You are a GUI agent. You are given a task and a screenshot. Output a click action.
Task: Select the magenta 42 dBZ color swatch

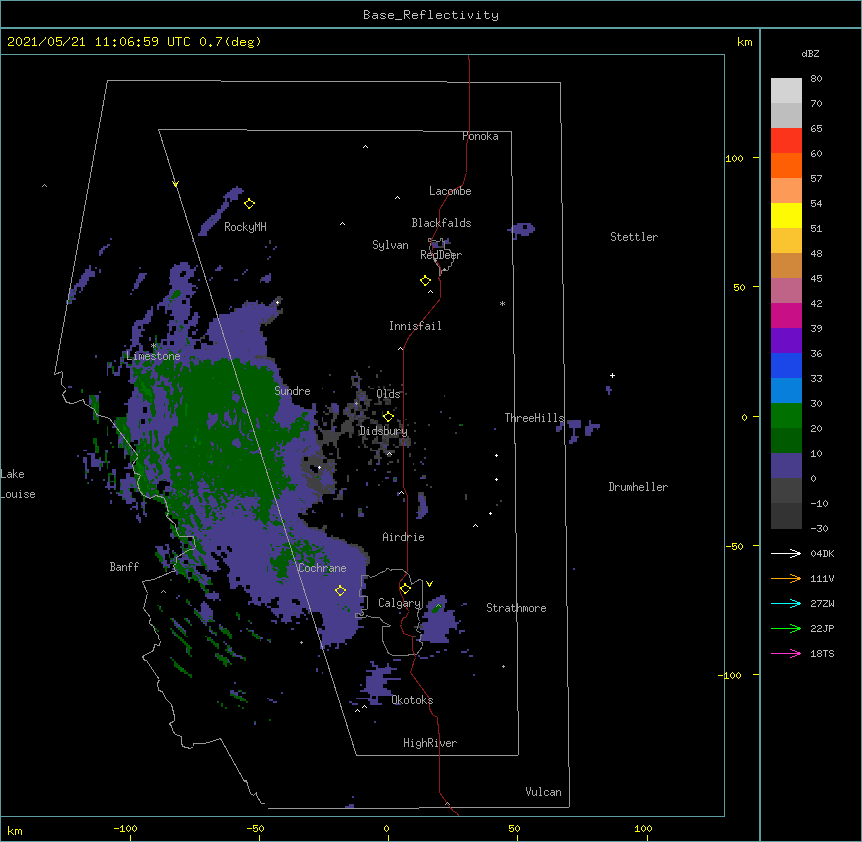pos(786,315)
